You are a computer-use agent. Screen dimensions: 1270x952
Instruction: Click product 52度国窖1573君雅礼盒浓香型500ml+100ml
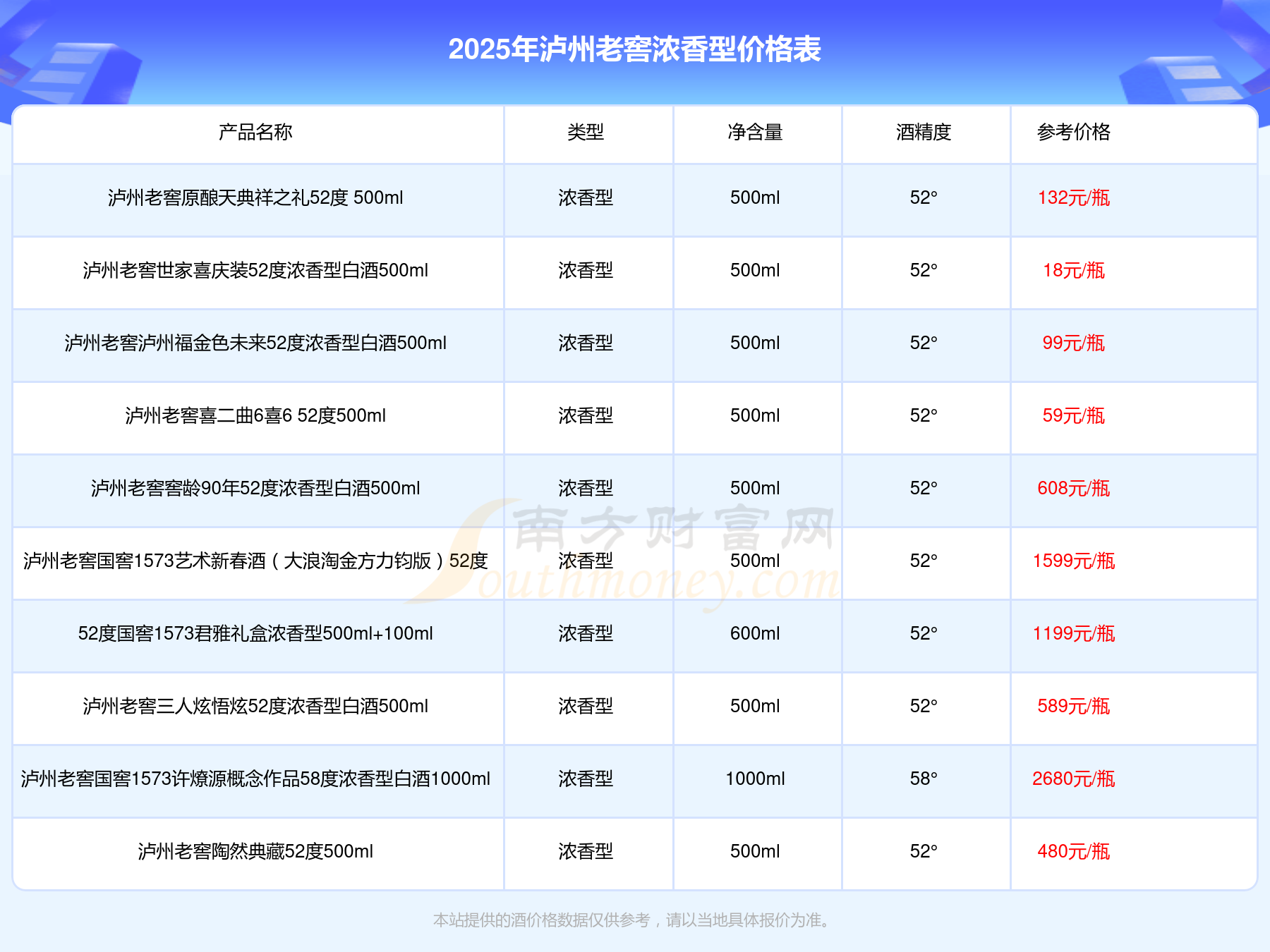(255, 633)
